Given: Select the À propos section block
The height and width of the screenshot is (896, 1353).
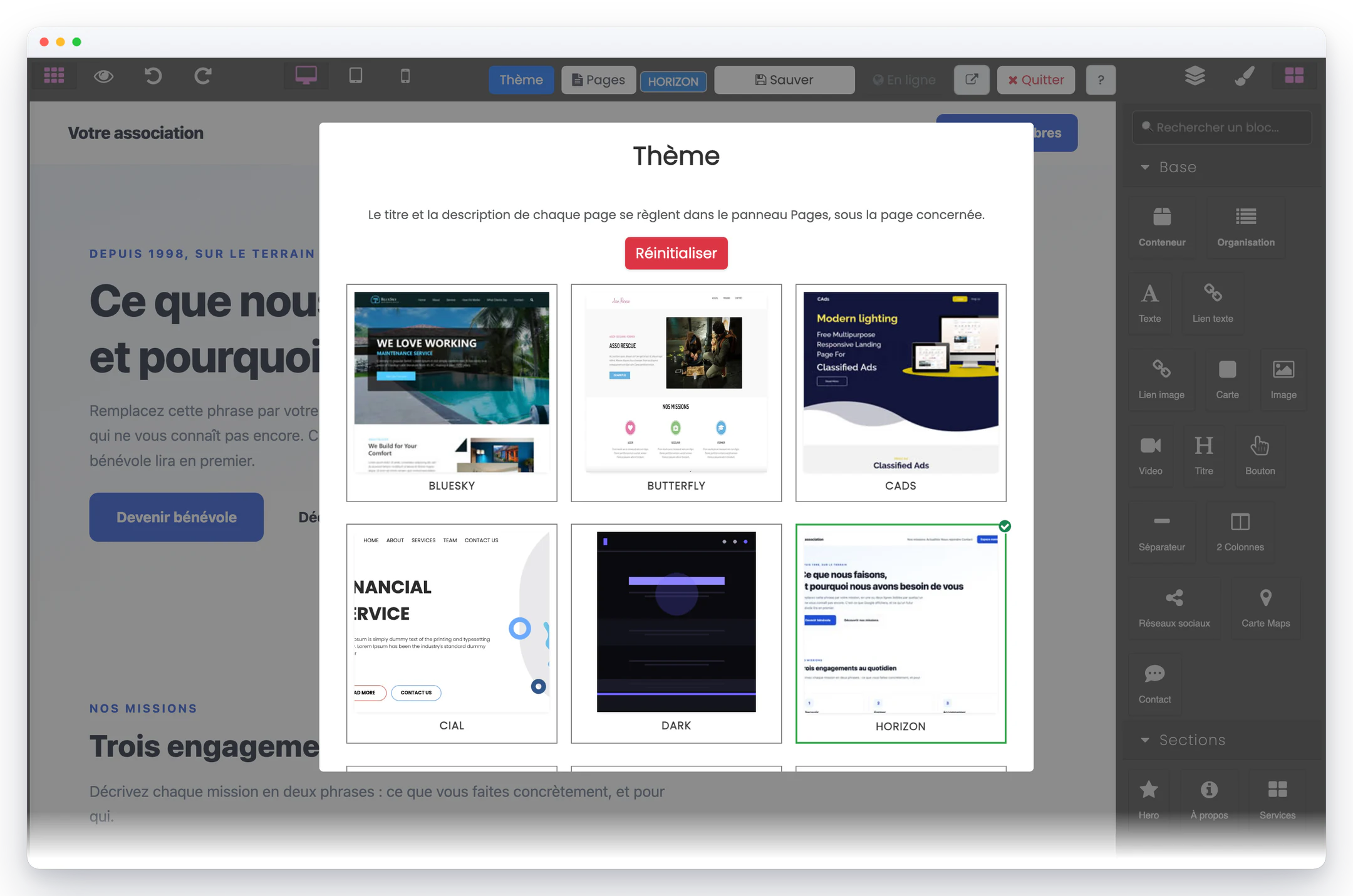Looking at the screenshot, I should pos(1209,800).
